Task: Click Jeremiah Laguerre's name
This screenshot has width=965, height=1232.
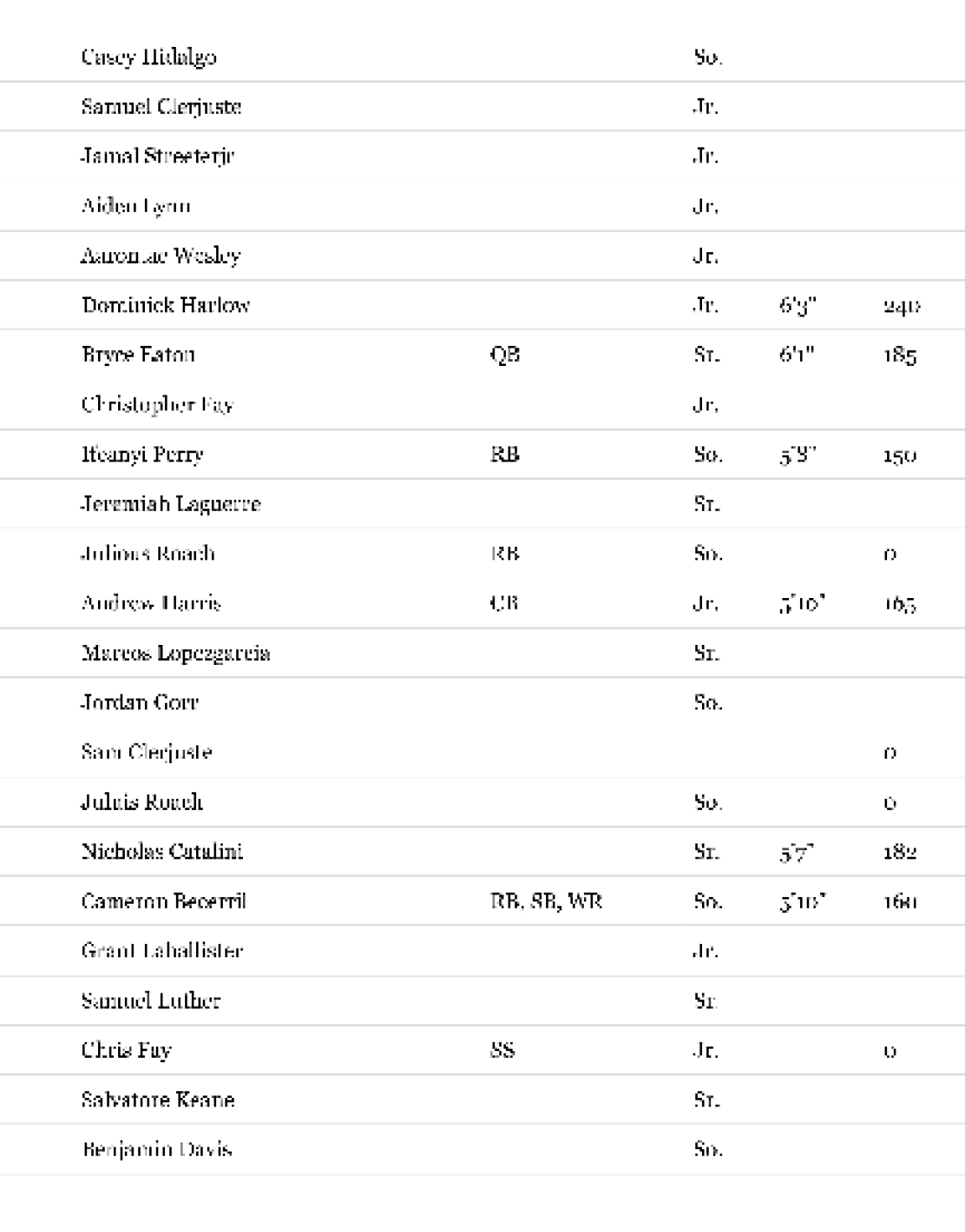Action: tap(171, 503)
